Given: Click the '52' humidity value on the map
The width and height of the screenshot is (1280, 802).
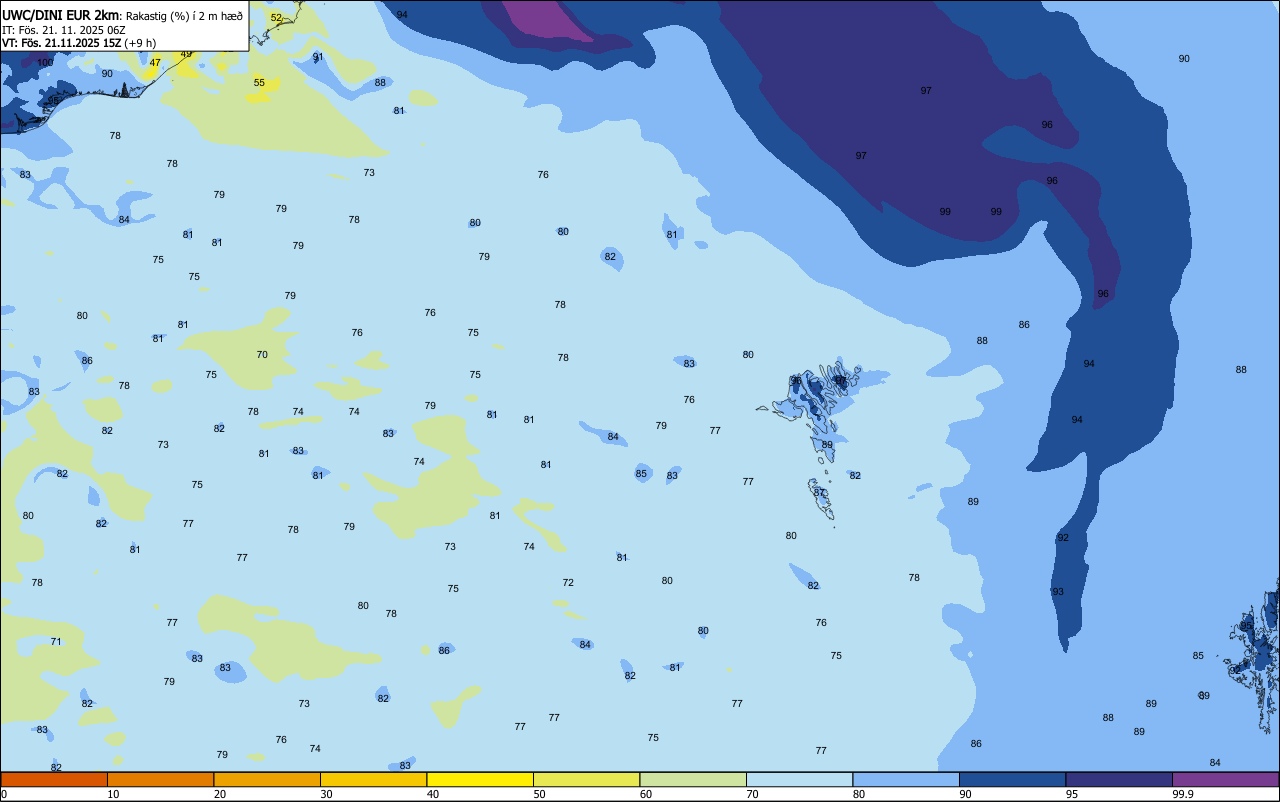Looking at the screenshot, I should (276, 17).
